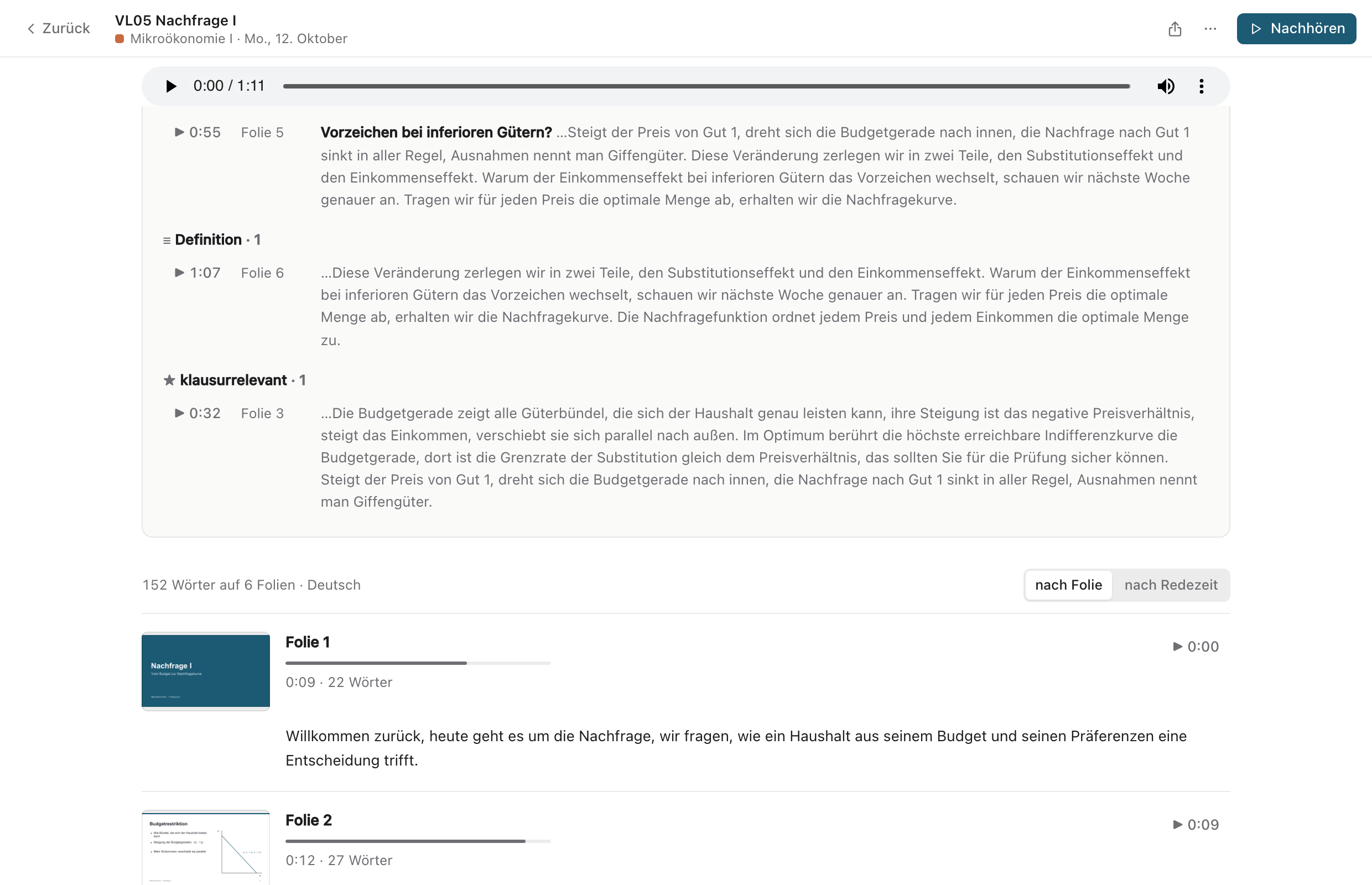Start the Nachhören playback button
This screenshot has width=1372, height=885.
pyautogui.click(x=1296, y=29)
